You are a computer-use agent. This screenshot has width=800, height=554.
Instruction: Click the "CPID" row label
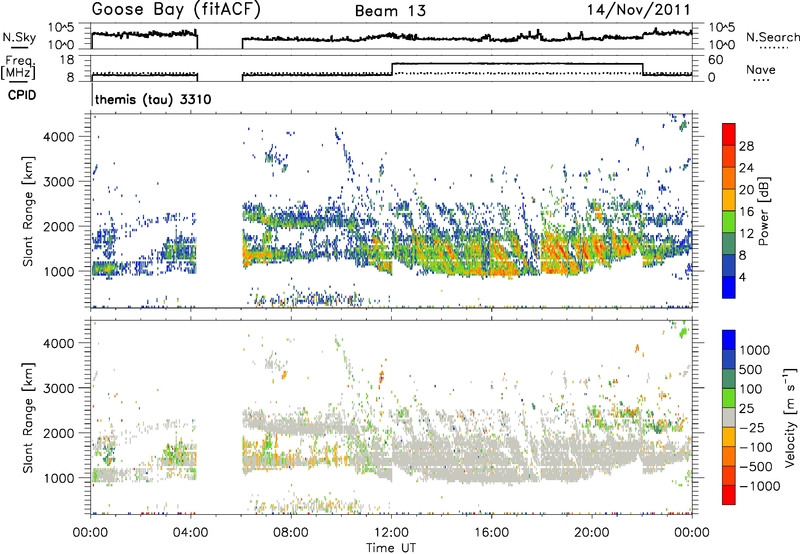22,95
